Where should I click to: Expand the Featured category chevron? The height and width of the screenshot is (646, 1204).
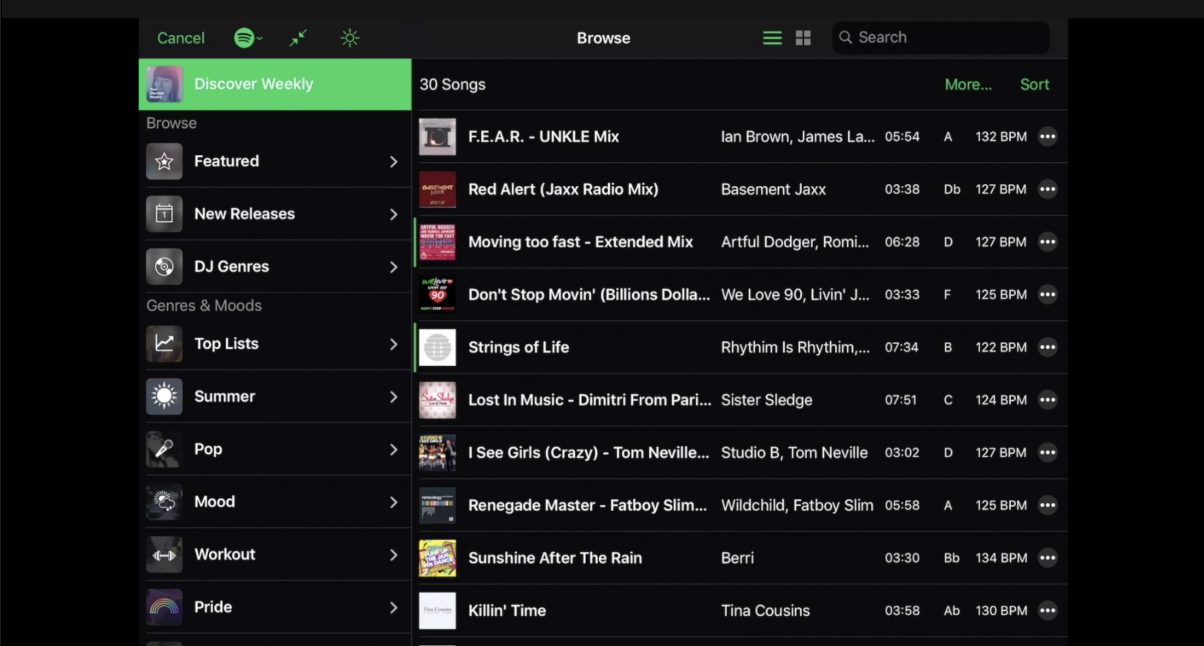tap(393, 161)
